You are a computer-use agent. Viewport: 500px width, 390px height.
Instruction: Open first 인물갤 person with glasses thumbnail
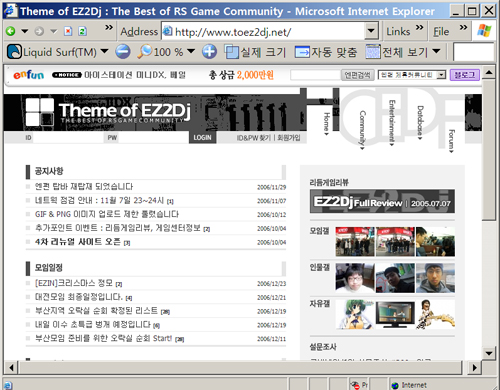(355, 278)
